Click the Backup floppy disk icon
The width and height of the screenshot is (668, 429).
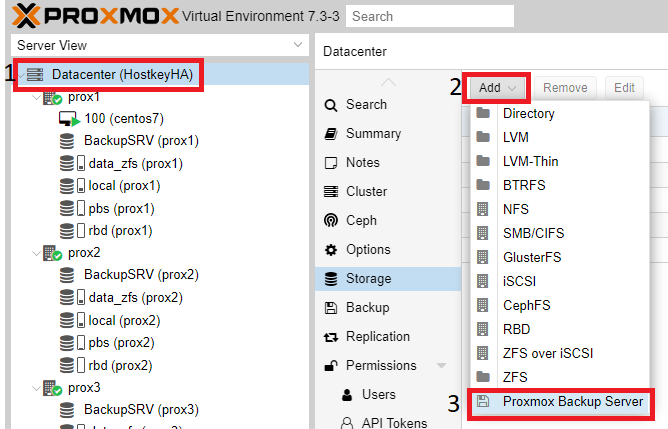[331, 308]
